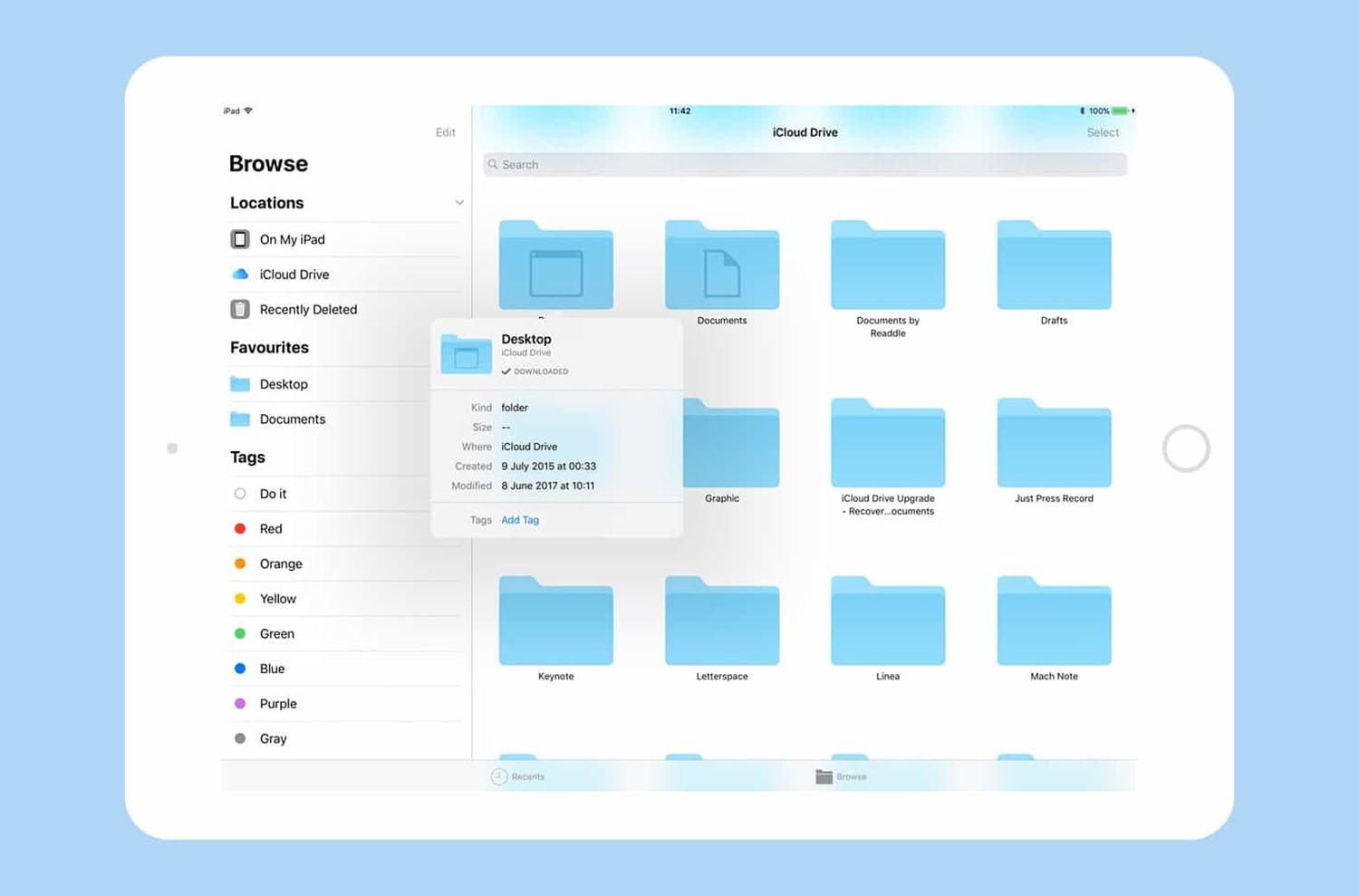Open the Linea folder

[888, 621]
